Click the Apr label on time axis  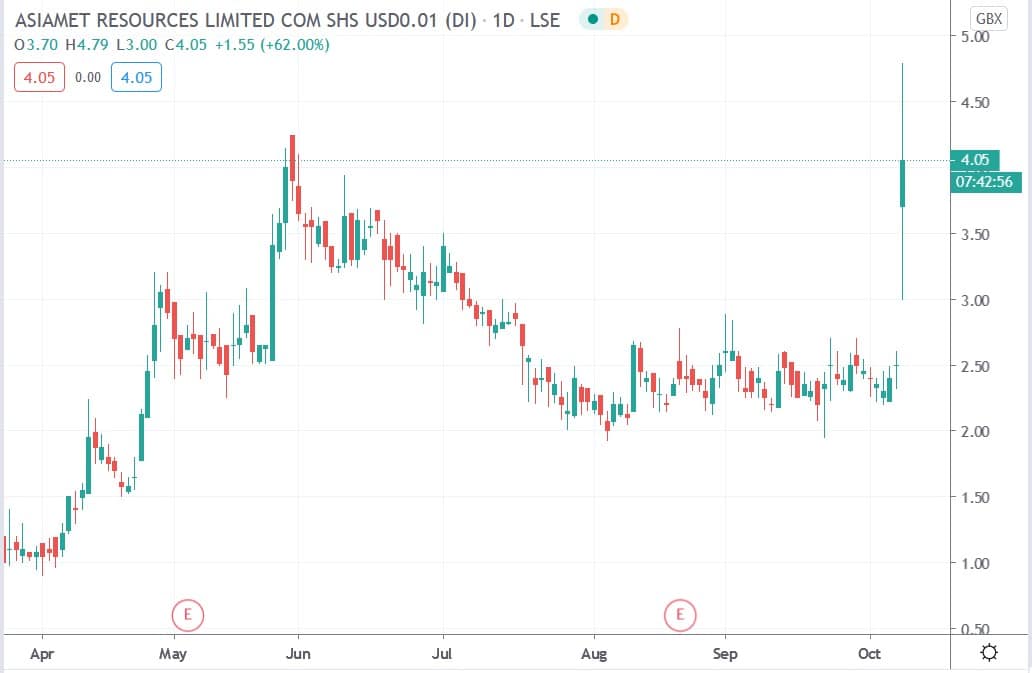(x=43, y=654)
